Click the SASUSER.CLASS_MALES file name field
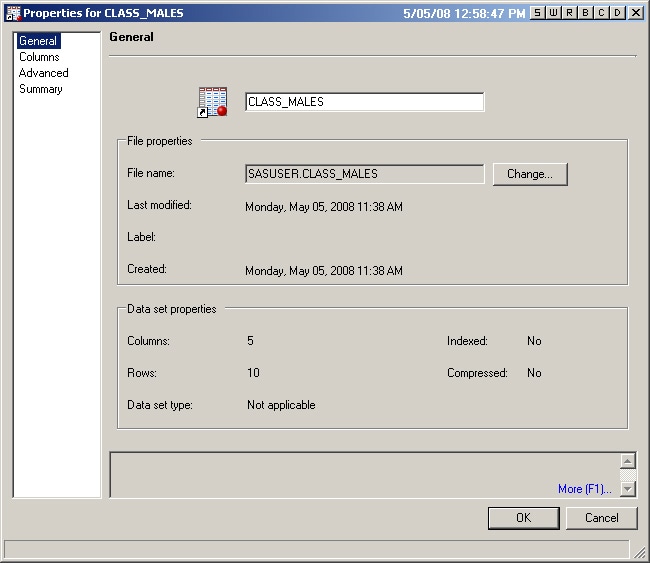The height and width of the screenshot is (563, 650). 364,174
